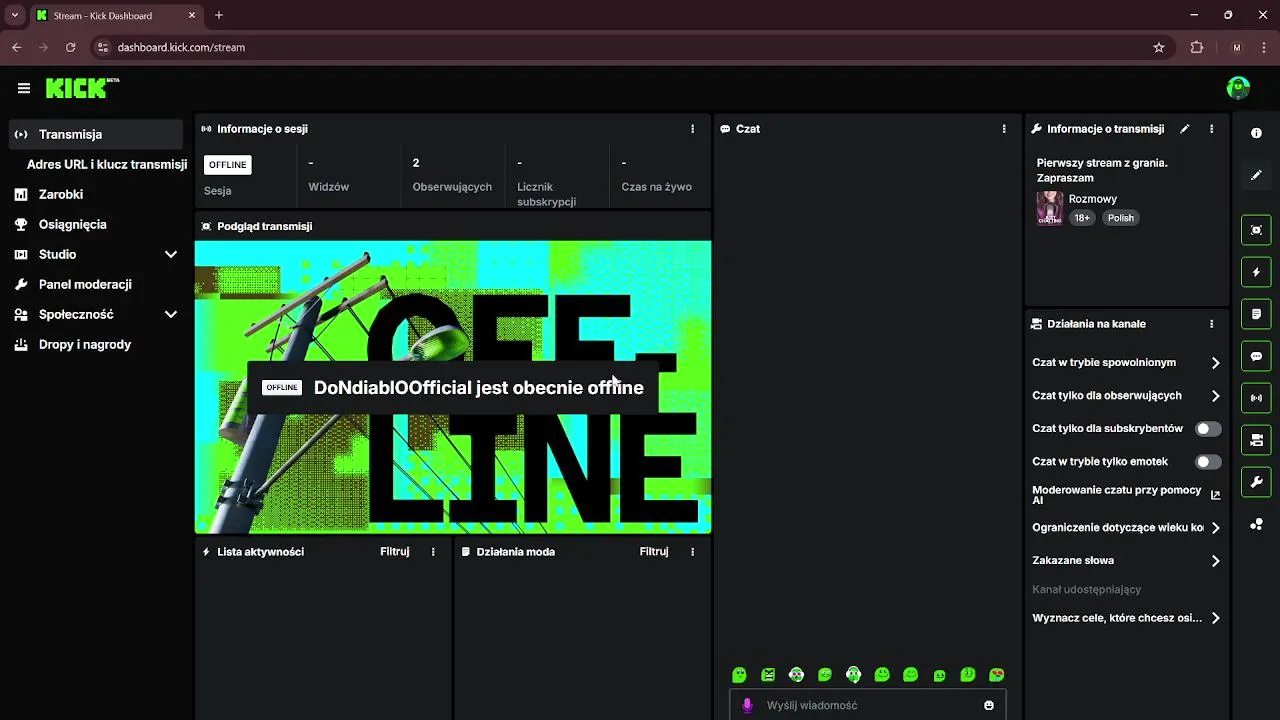
Task: Click the browser address bar URL
Action: tap(181, 47)
